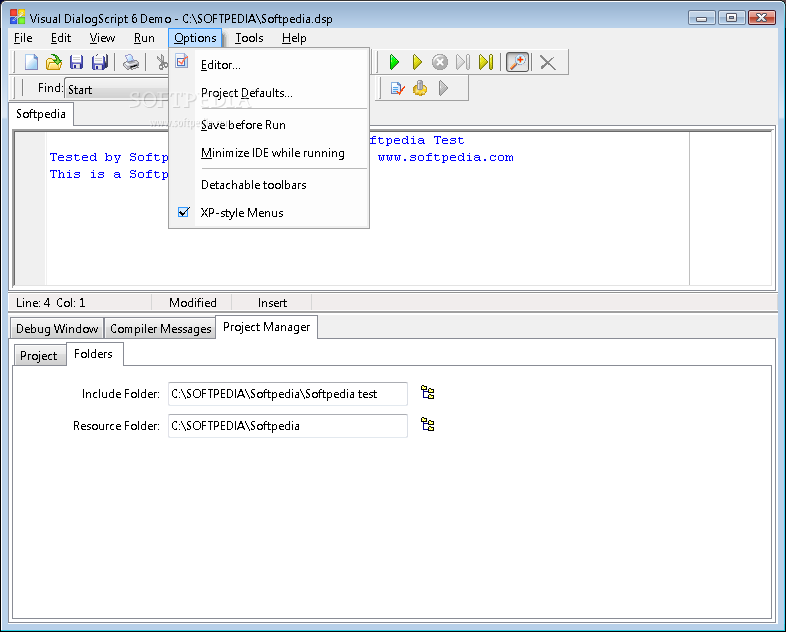Toggle the XP-style Menus checkbox
786x632 pixels.
pos(183,212)
